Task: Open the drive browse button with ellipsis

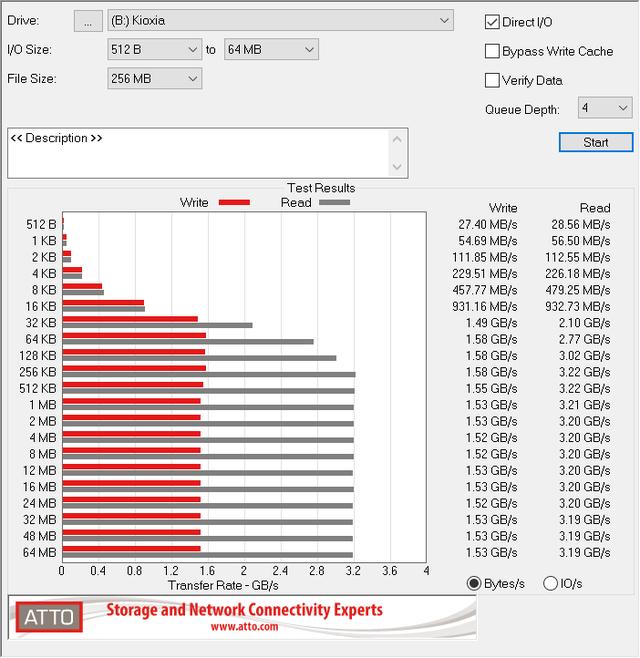Action: click(88, 21)
